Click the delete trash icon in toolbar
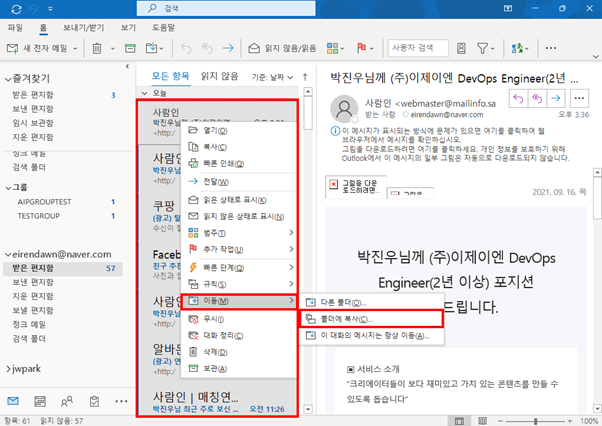 click(x=97, y=48)
